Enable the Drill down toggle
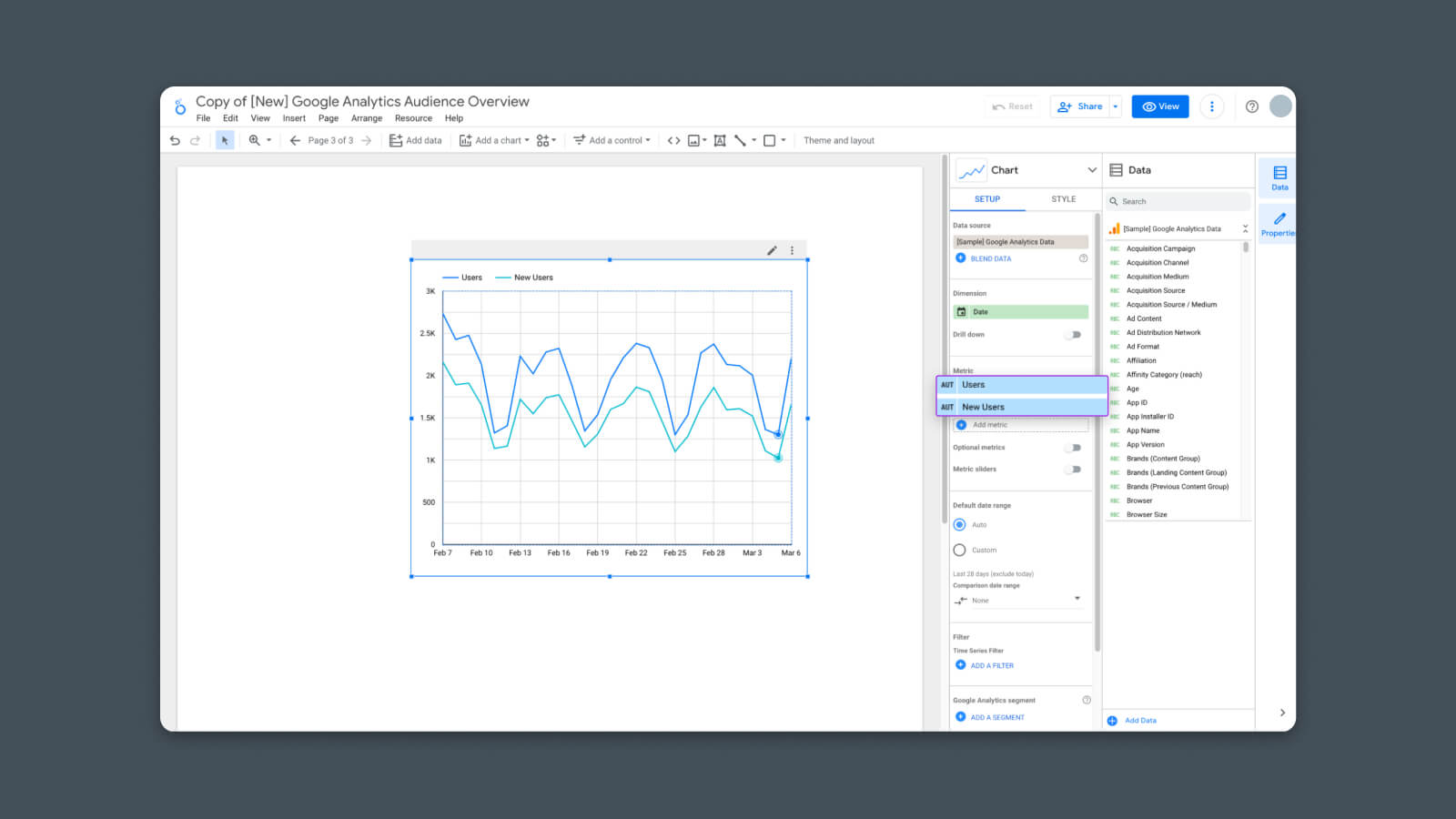Image resolution: width=1456 pixels, height=819 pixels. (1074, 335)
